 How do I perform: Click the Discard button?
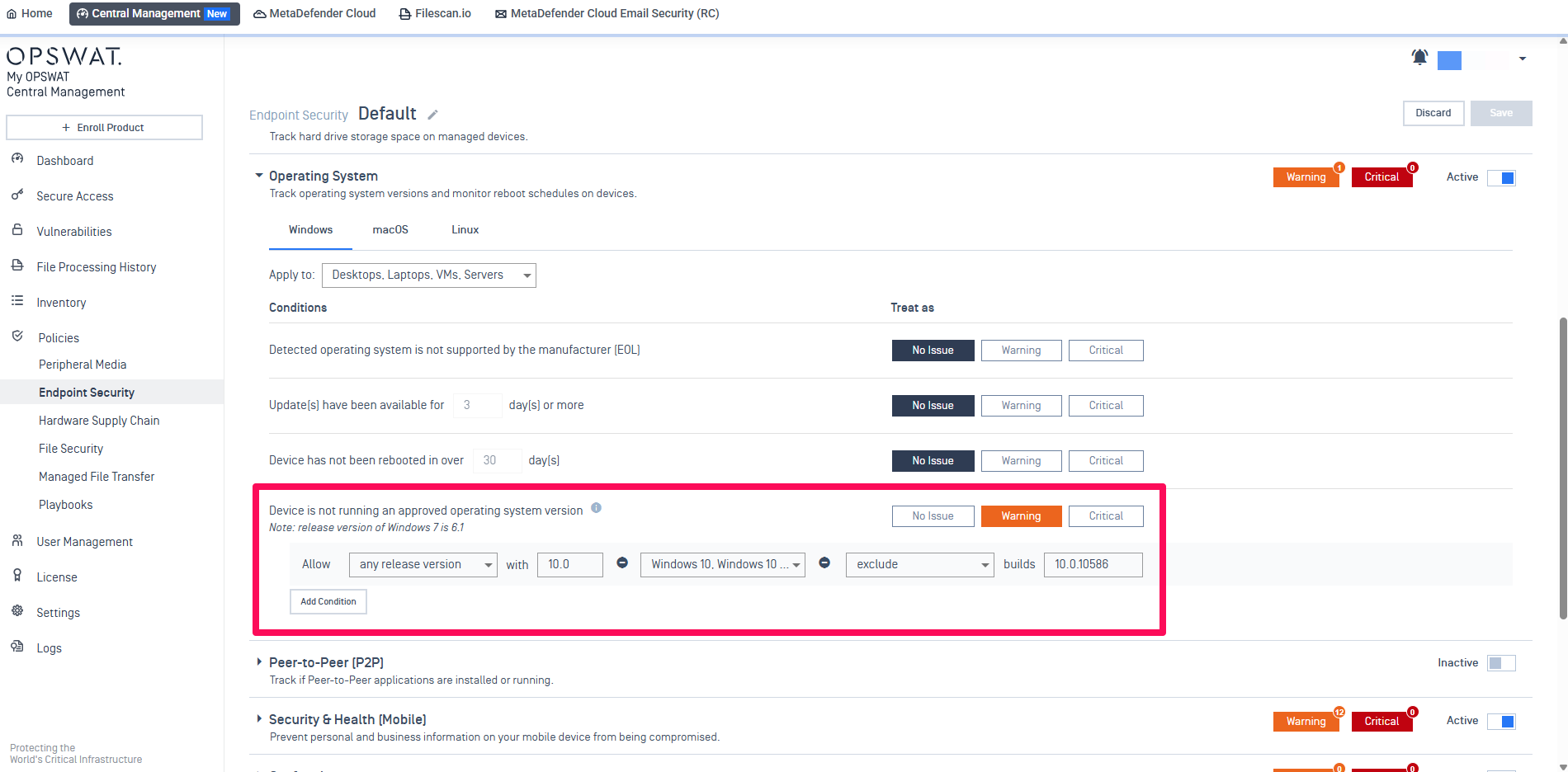click(1433, 114)
